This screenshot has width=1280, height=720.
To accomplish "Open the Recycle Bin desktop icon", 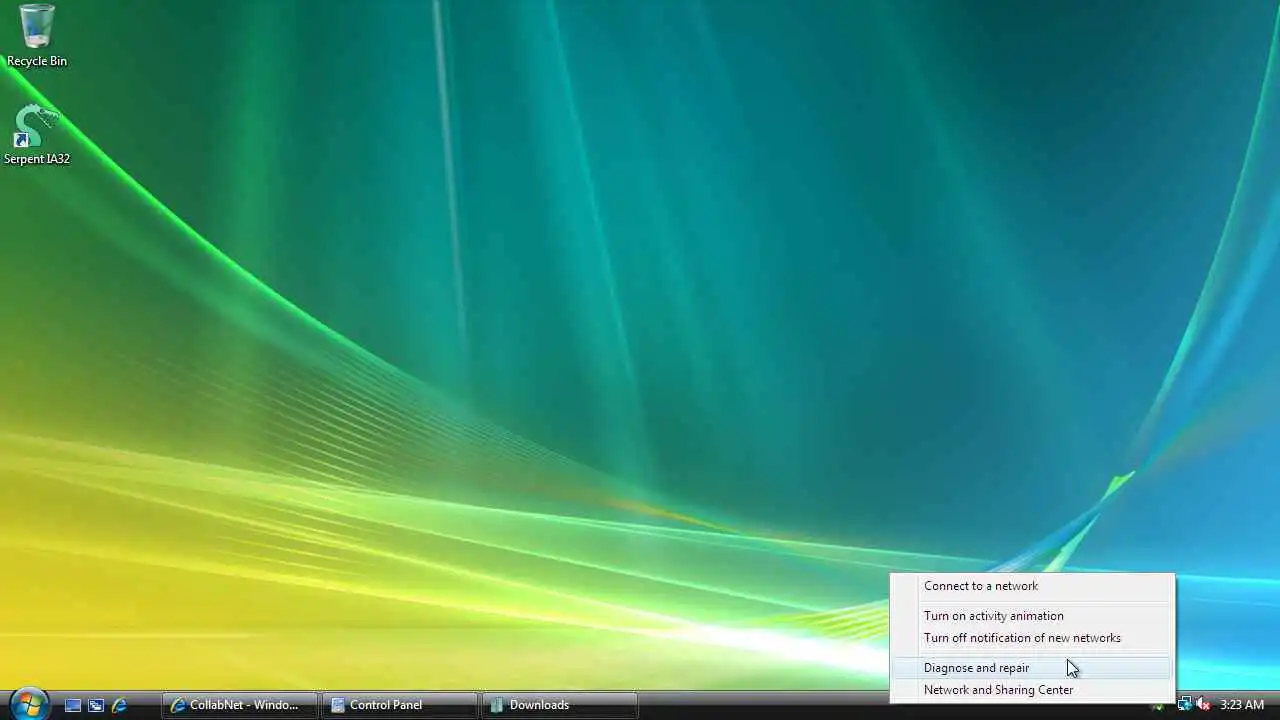I will click(x=37, y=36).
